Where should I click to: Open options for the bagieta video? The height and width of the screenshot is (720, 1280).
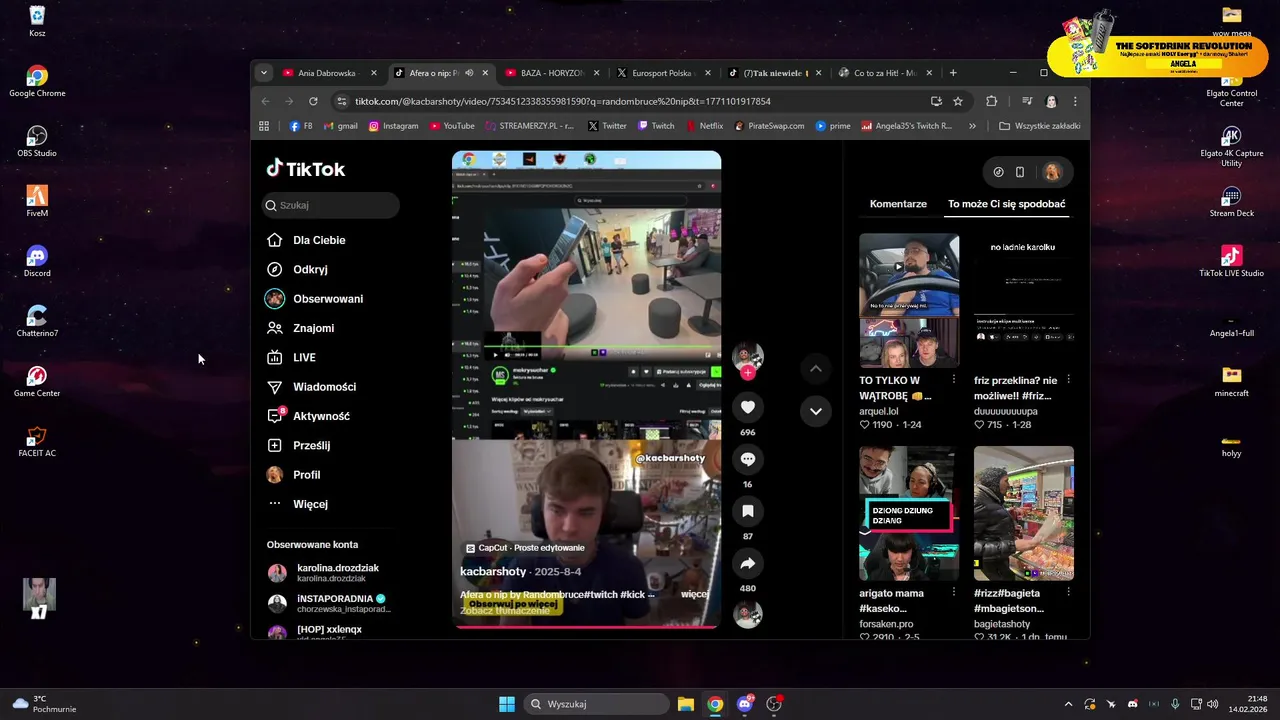(x=1069, y=593)
